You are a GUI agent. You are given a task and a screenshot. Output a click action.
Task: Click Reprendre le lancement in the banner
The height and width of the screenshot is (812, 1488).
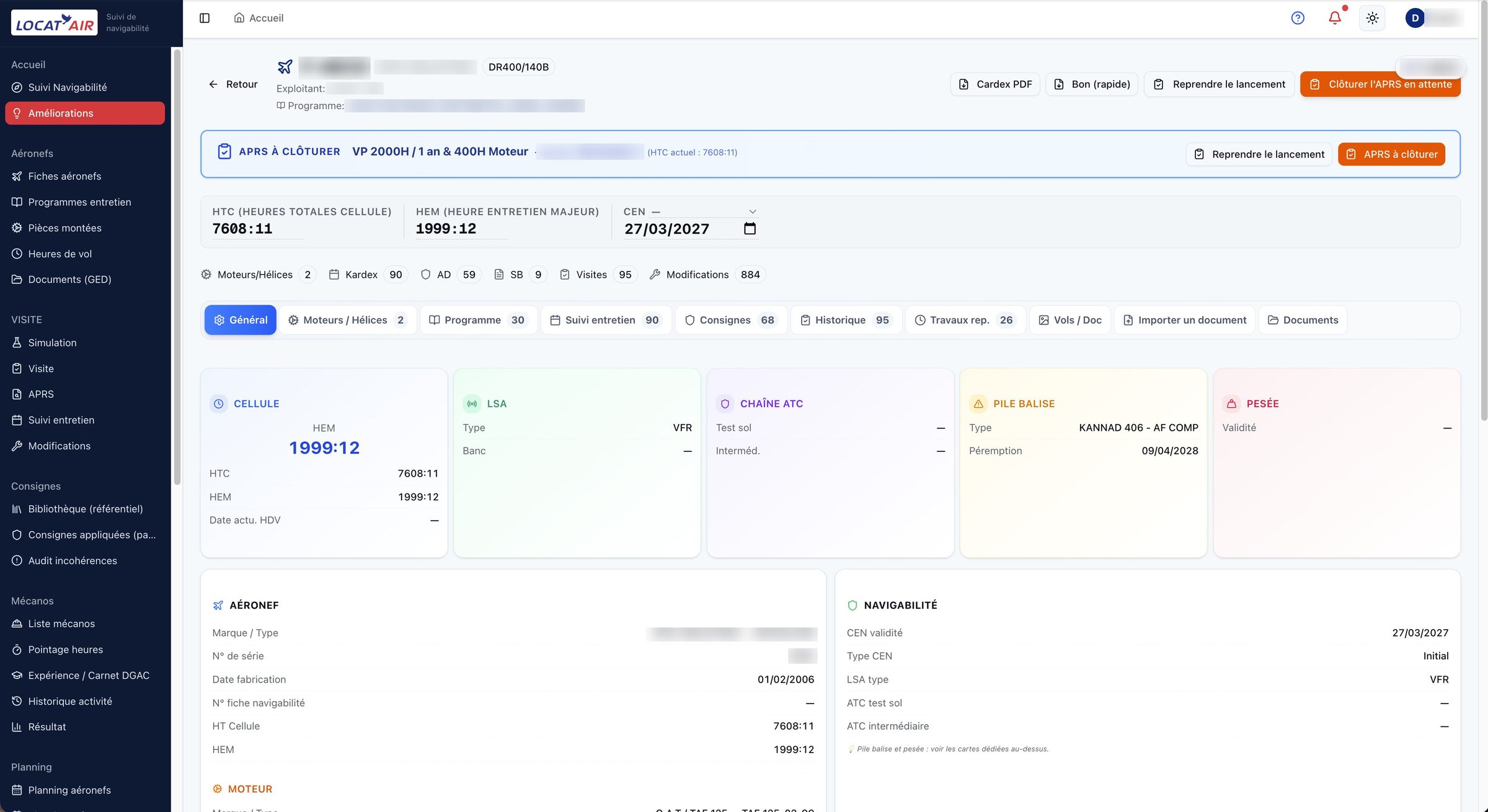1259,154
